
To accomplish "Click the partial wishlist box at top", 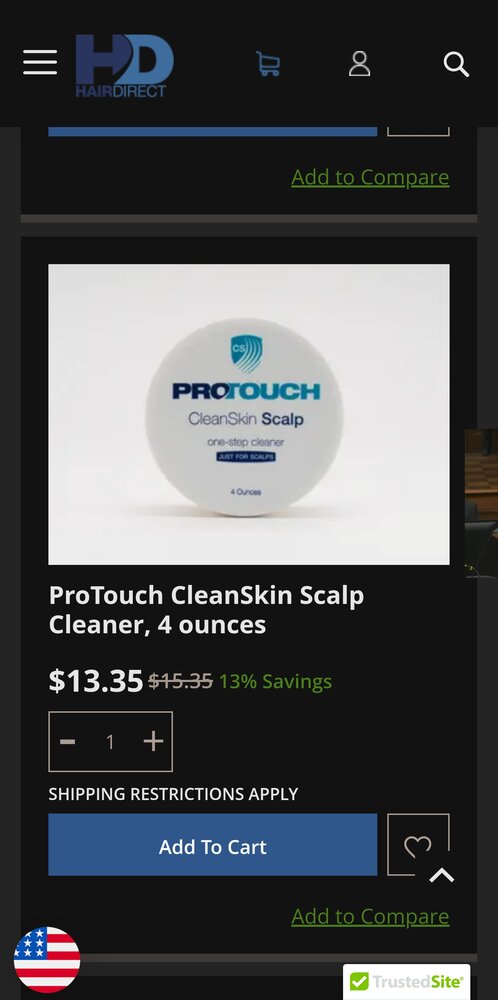I will (418, 131).
